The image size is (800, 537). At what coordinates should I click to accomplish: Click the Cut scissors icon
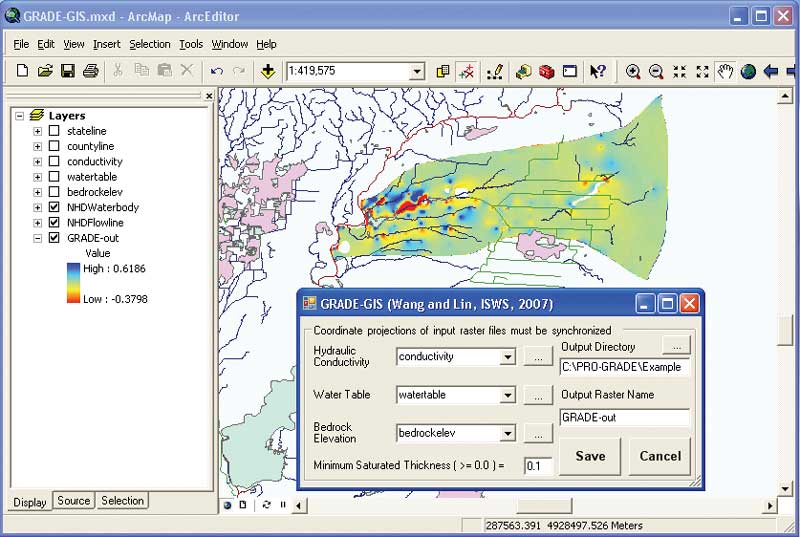[118, 70]
